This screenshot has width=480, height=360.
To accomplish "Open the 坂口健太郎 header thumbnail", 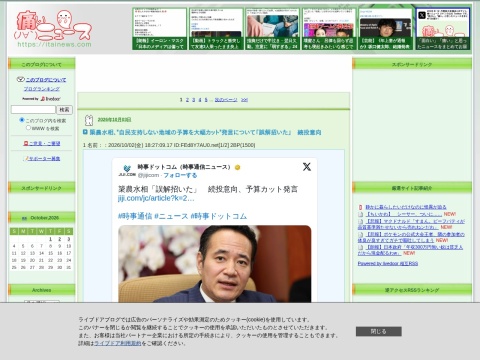I will pos(385,29).
